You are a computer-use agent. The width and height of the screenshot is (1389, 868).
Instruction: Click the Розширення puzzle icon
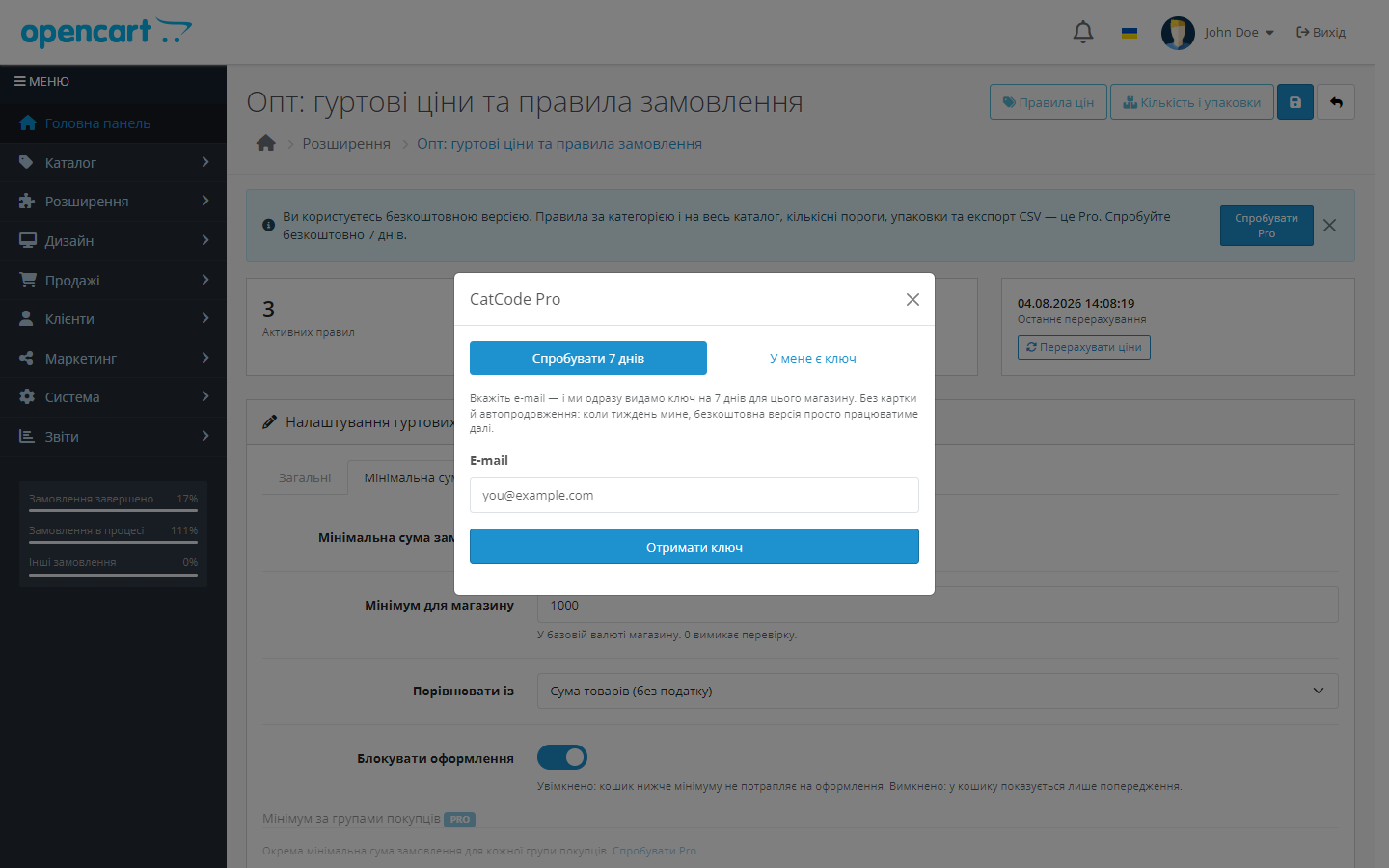click(x=27, y=202)
